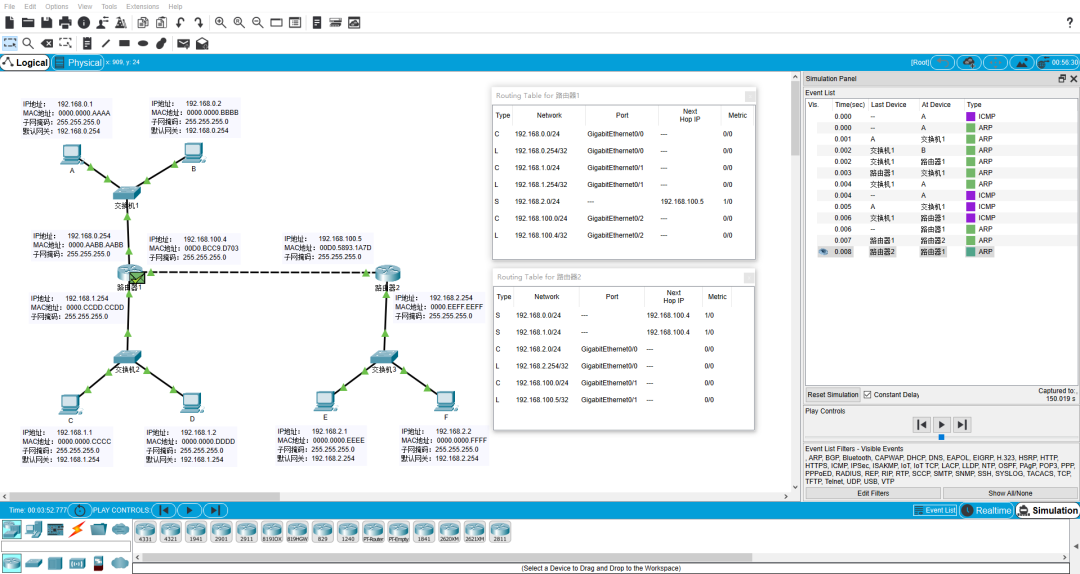
Task: Choose the Delete tool in toolbar
Action: [47, 43]
